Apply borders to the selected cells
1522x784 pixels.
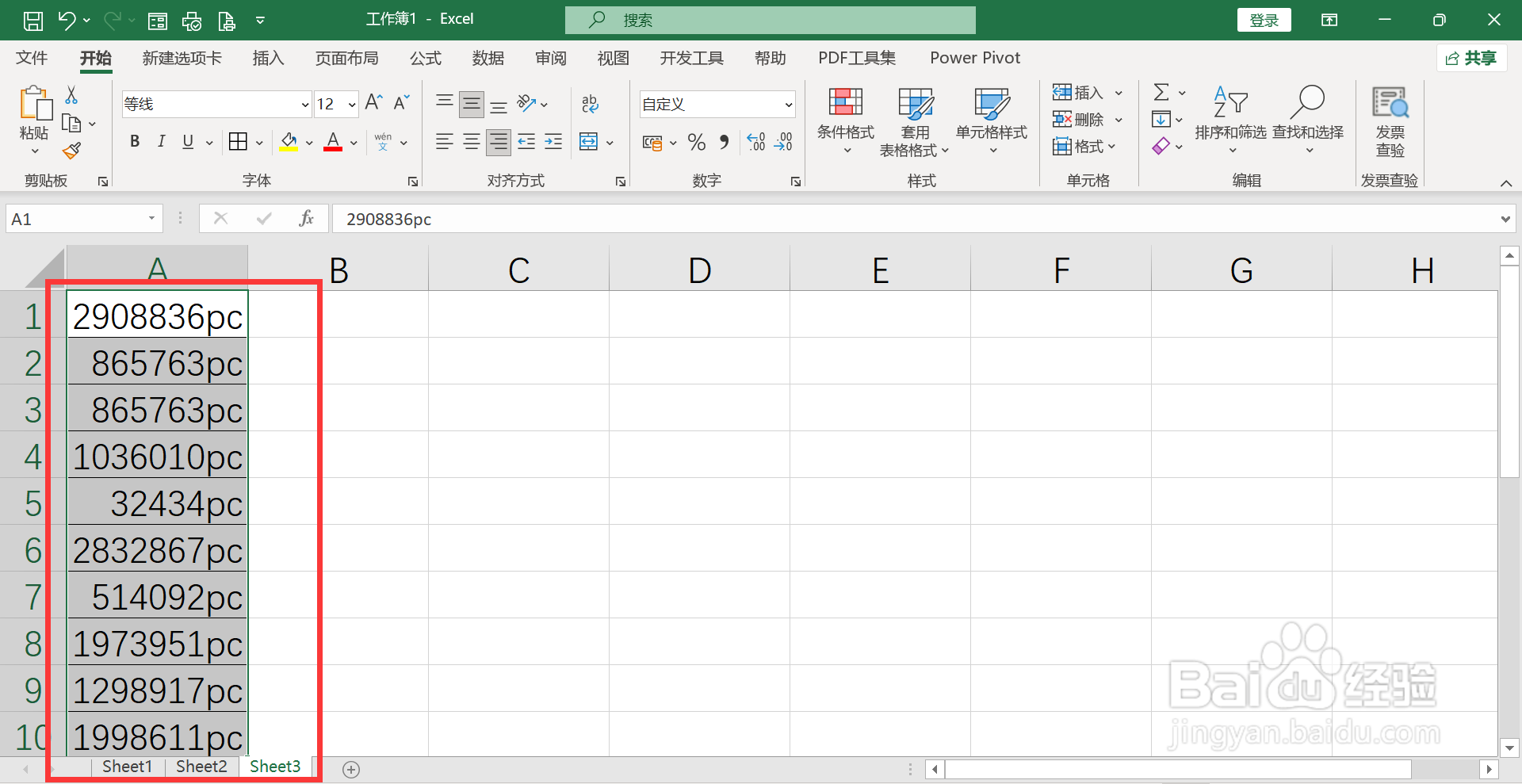(x=238, y=142)
